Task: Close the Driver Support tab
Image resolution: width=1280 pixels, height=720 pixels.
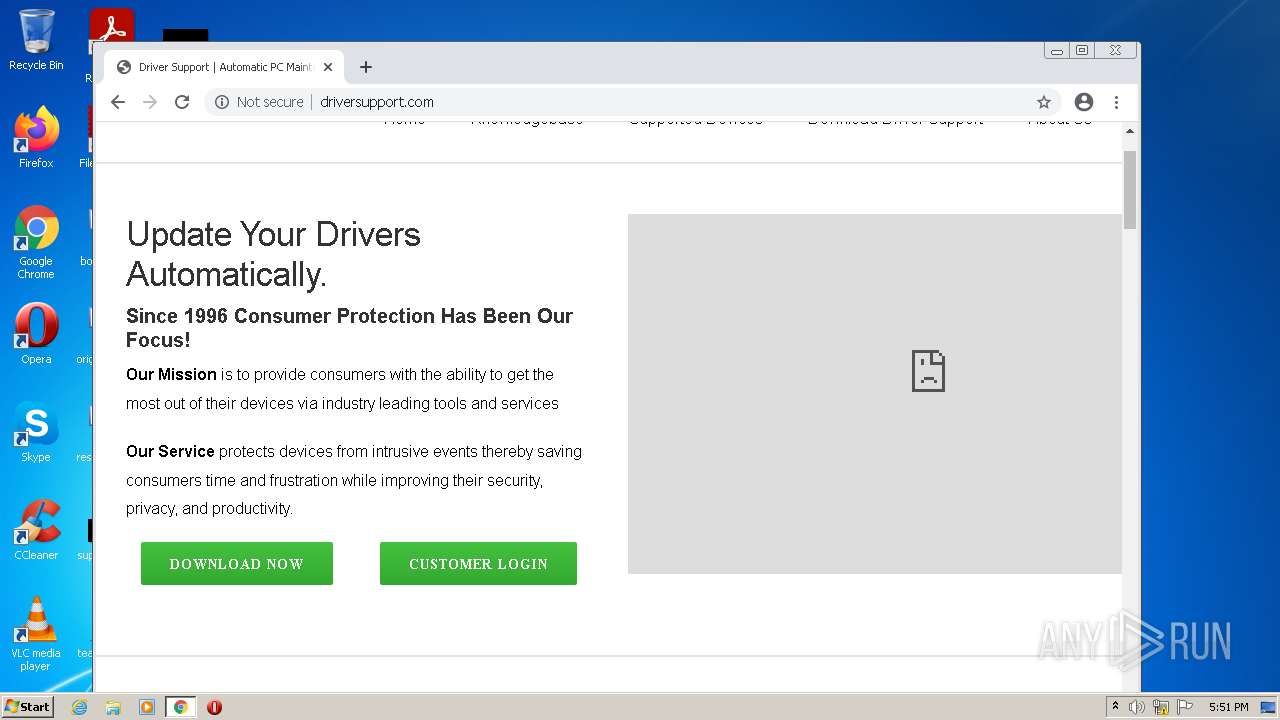Action: pos(328,67)
